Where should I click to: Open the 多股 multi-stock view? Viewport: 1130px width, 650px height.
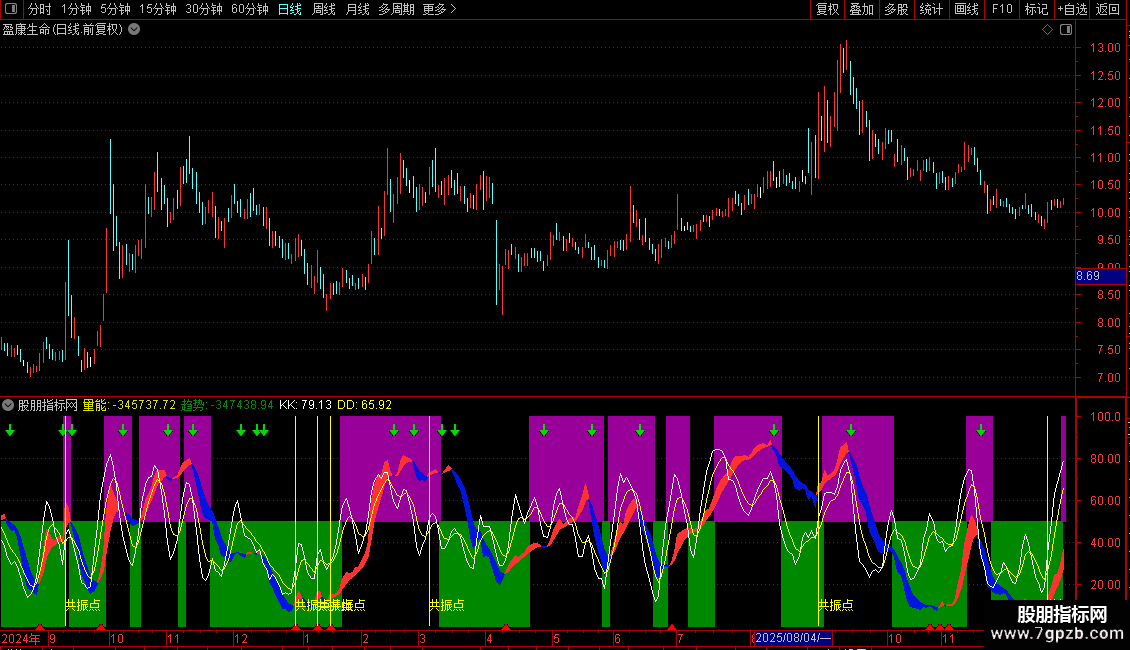point(896,9)
